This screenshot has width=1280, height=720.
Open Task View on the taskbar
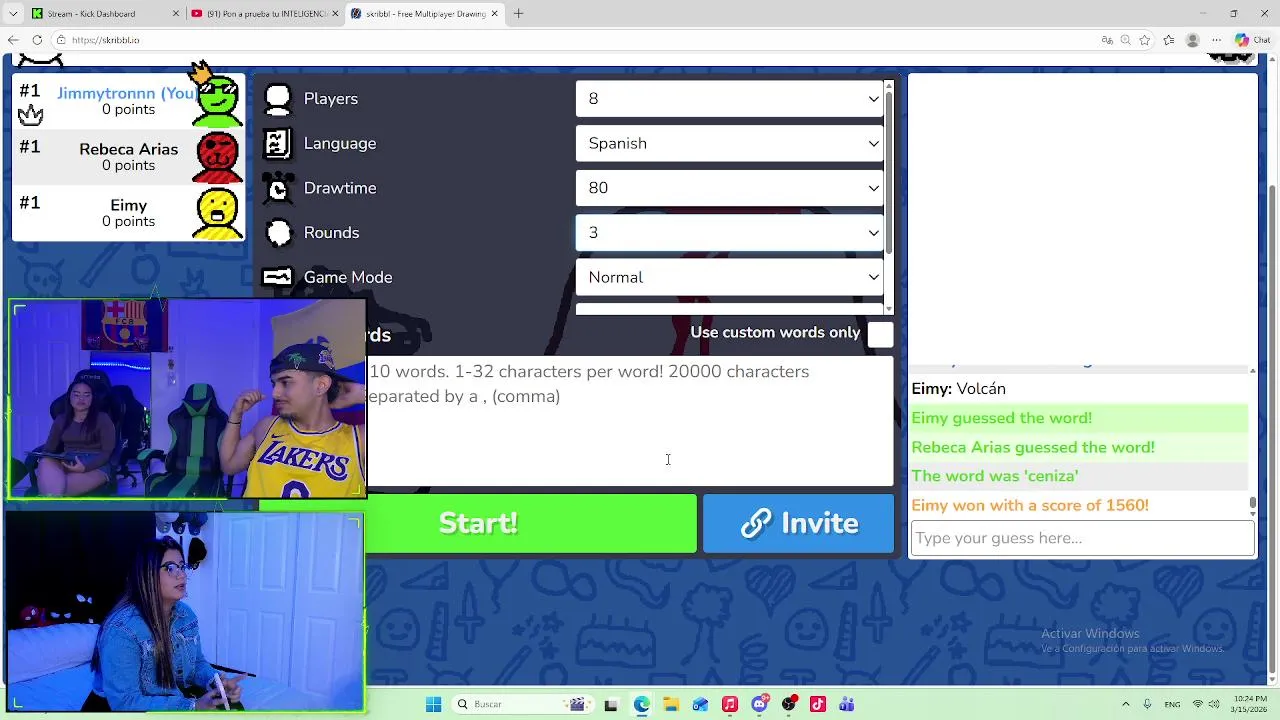tap(611, 704)
